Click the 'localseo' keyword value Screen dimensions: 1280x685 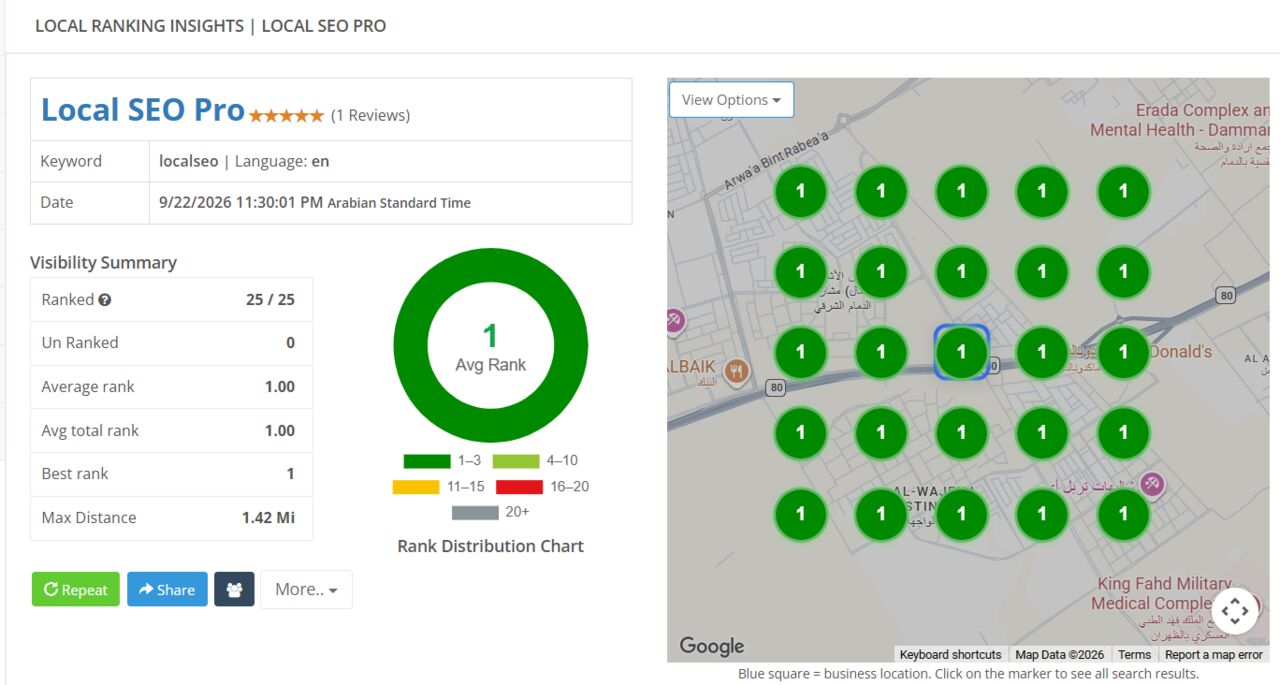[x=189, y=161]
